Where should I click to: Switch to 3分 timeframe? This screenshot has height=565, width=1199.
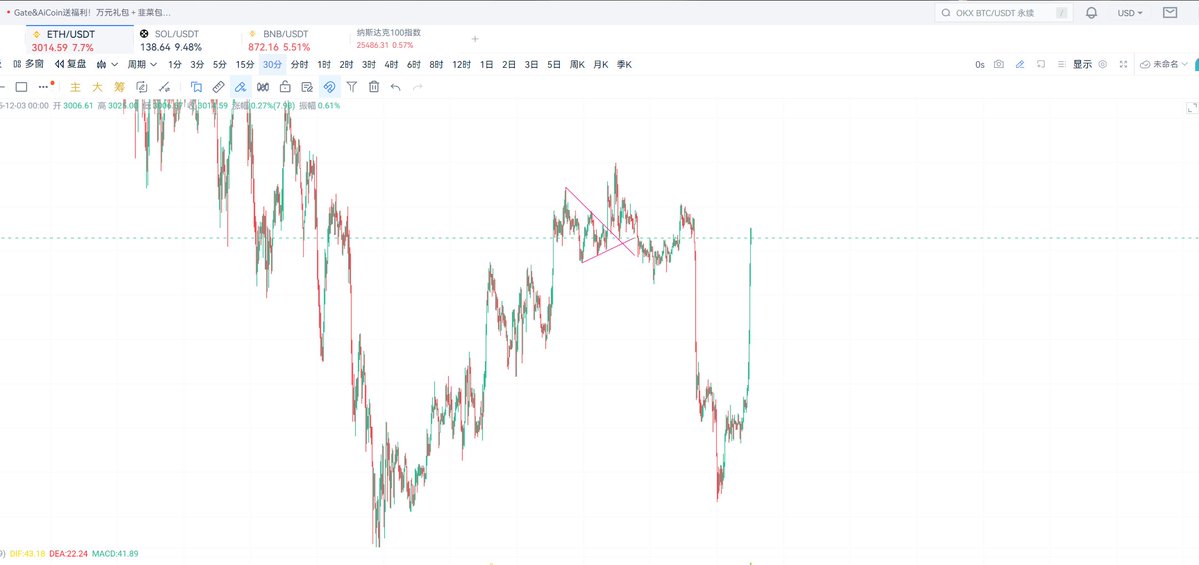click(197, 64)
